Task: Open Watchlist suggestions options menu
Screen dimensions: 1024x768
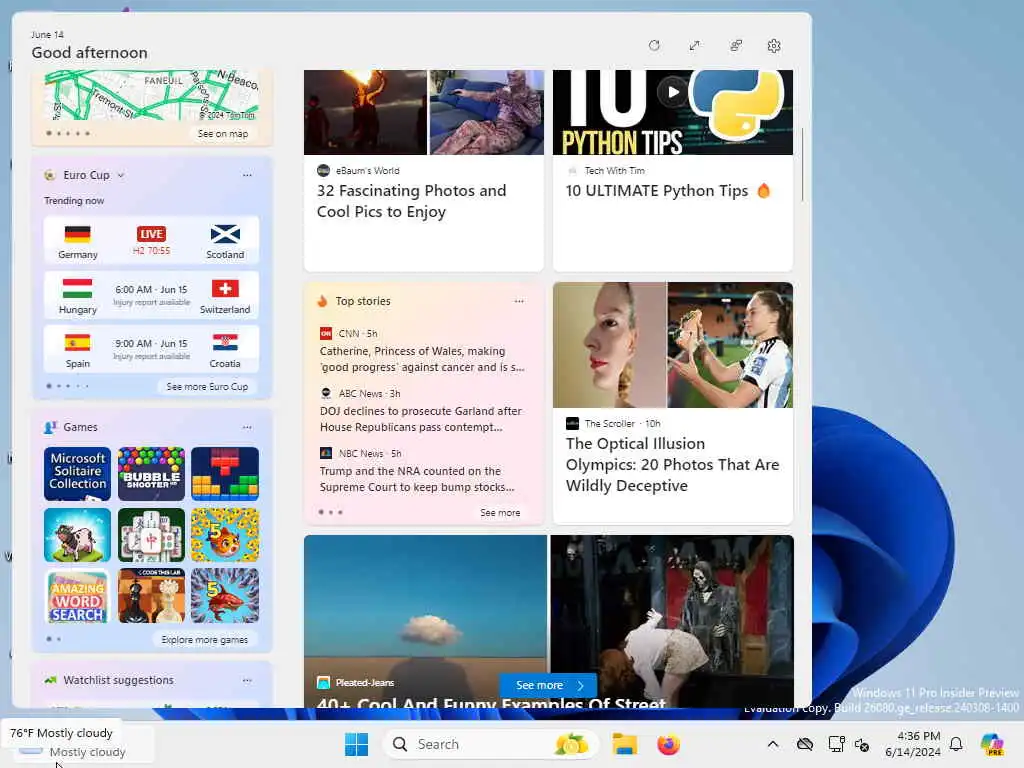Action: [x=247, y=680]
